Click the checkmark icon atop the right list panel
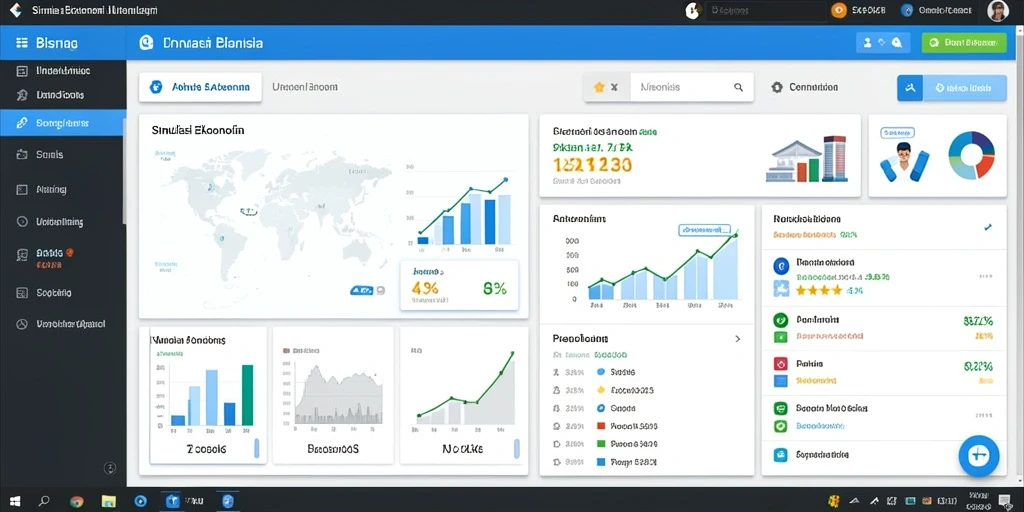 click(x=987, y=227)
